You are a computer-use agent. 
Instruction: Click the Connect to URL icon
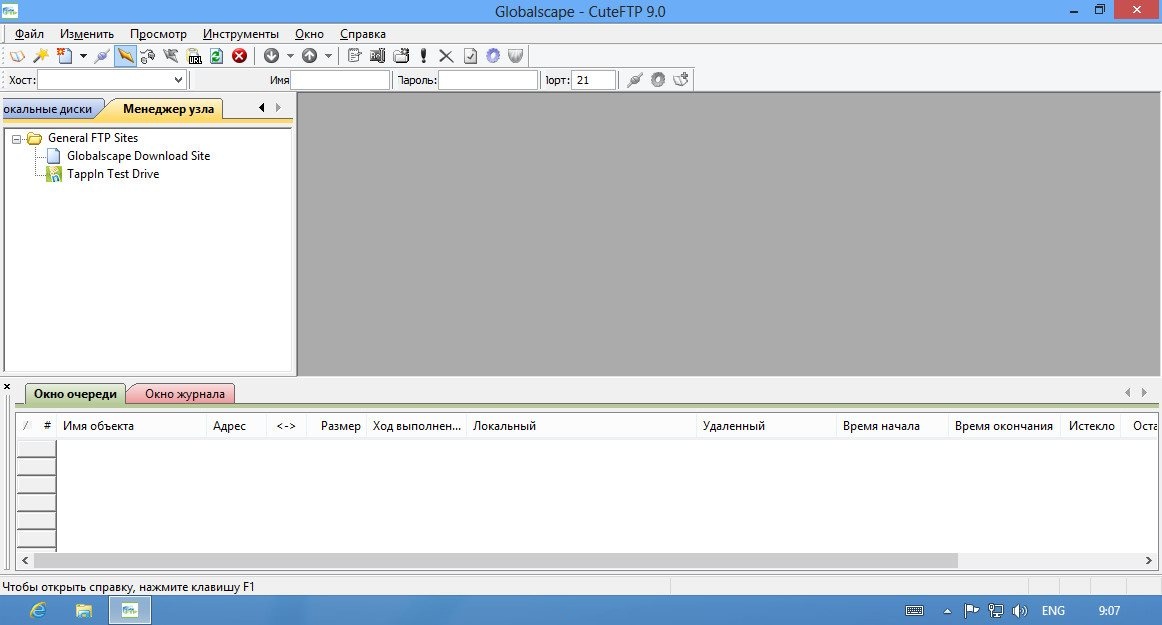click(194, 56)
